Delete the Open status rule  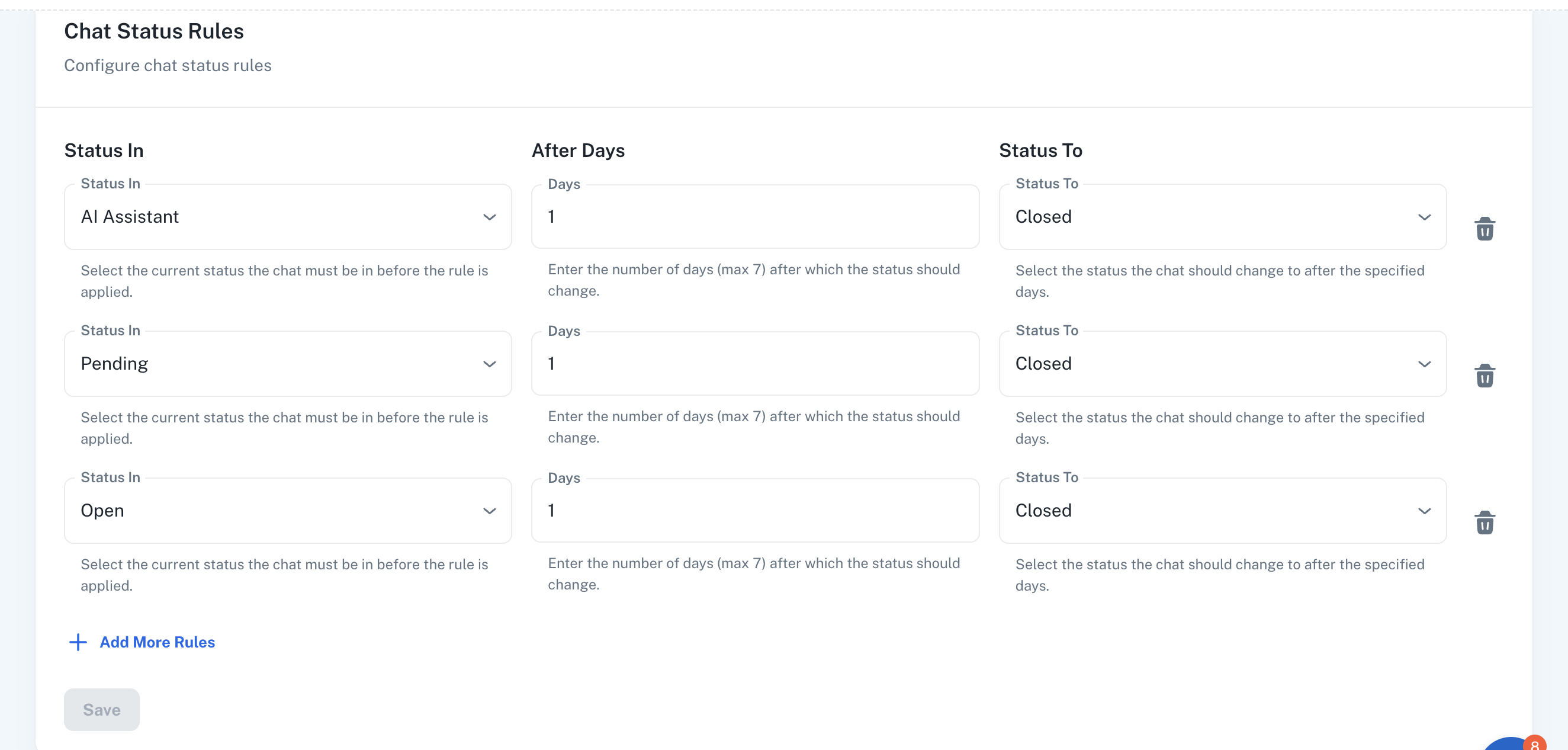coord(1485,523)
